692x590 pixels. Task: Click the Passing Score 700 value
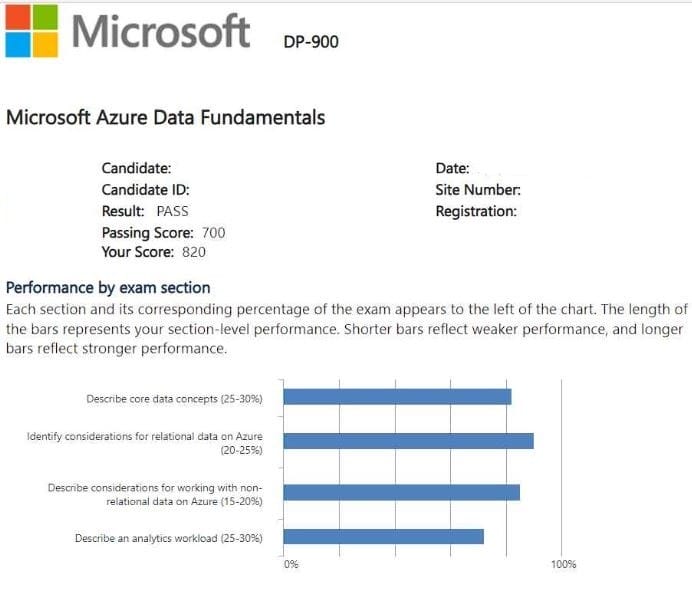213,232
